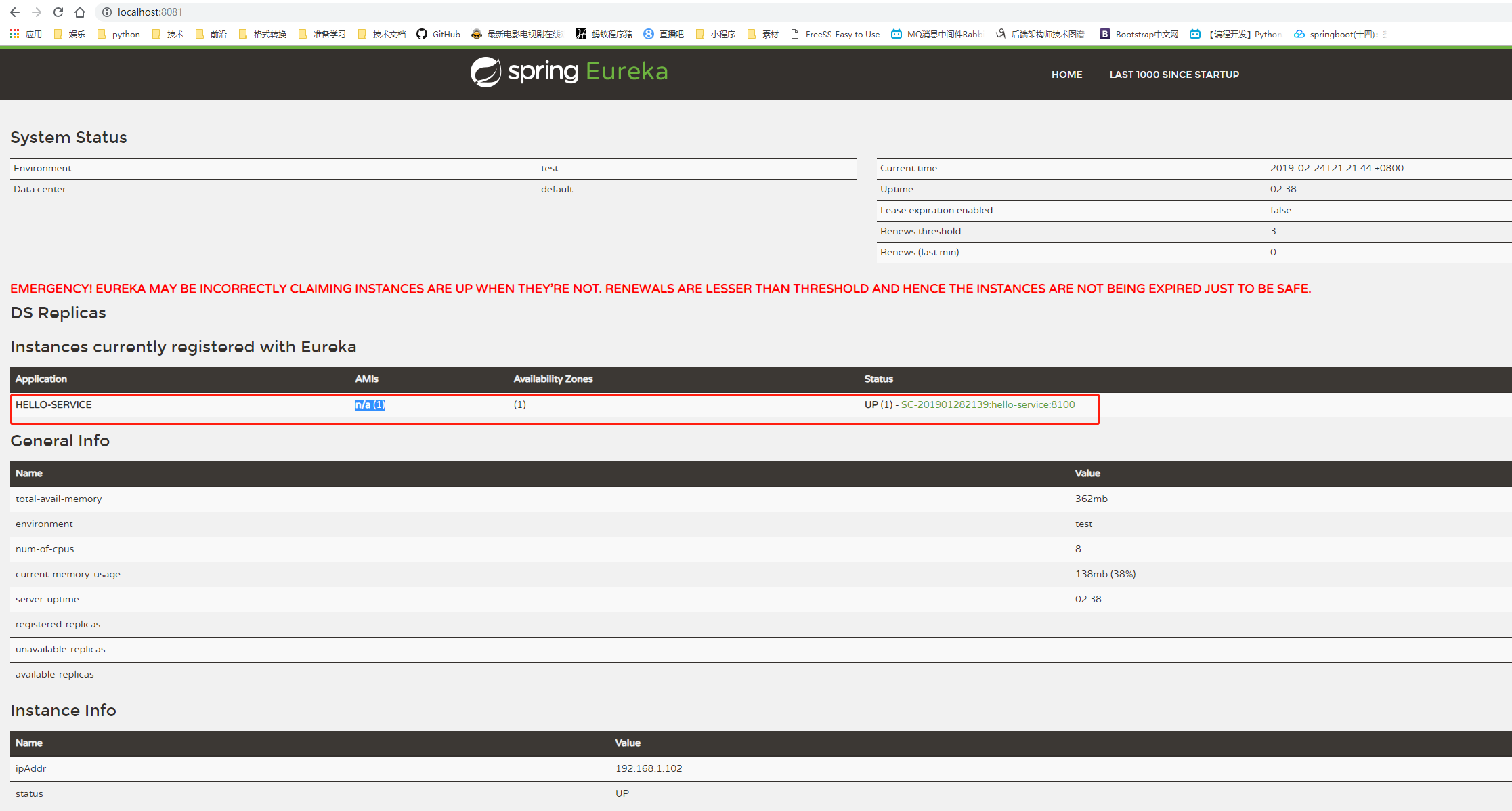Click the Renews (last min) row label
The height and width of the screenshot is (811, 1512).
(x=920, y=252)
